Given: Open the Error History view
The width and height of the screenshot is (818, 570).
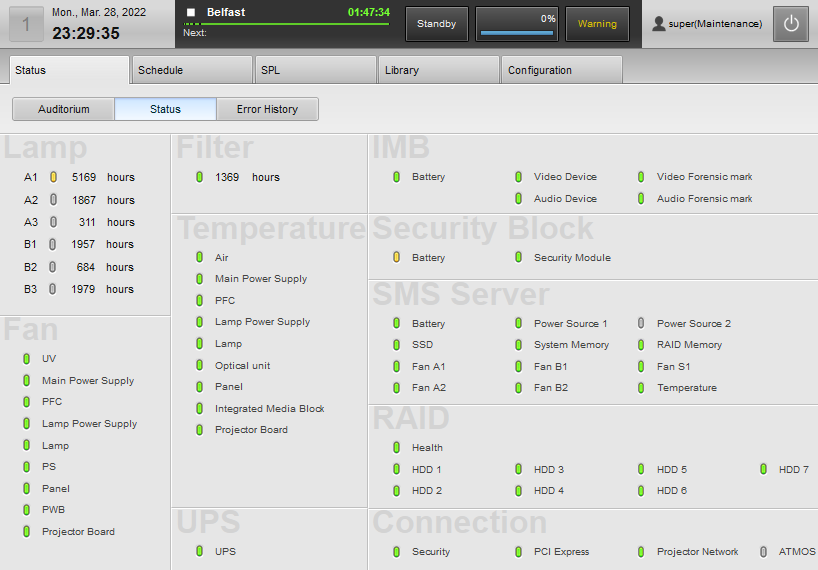Looking at the screenshot, I should pos(267,109).
